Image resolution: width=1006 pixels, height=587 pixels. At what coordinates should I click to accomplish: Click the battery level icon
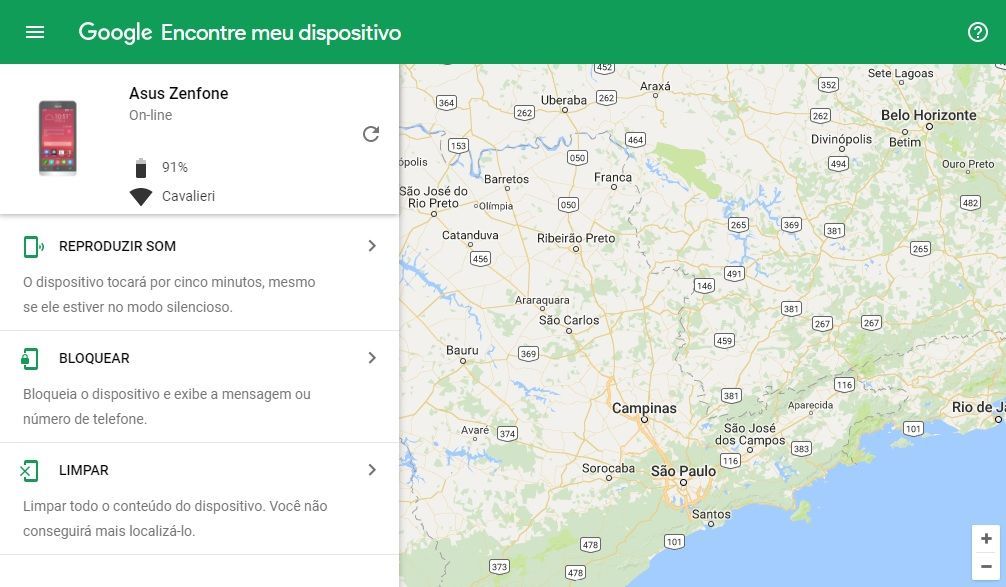(141, 168)
